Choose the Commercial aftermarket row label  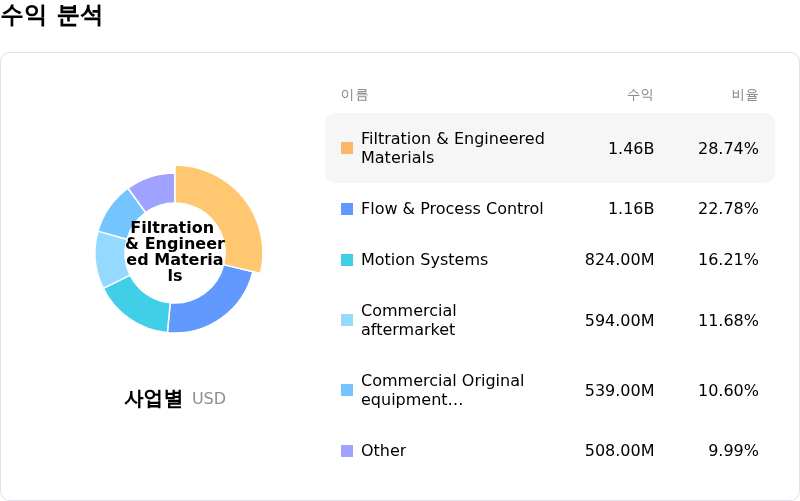(x=408, y=320)
